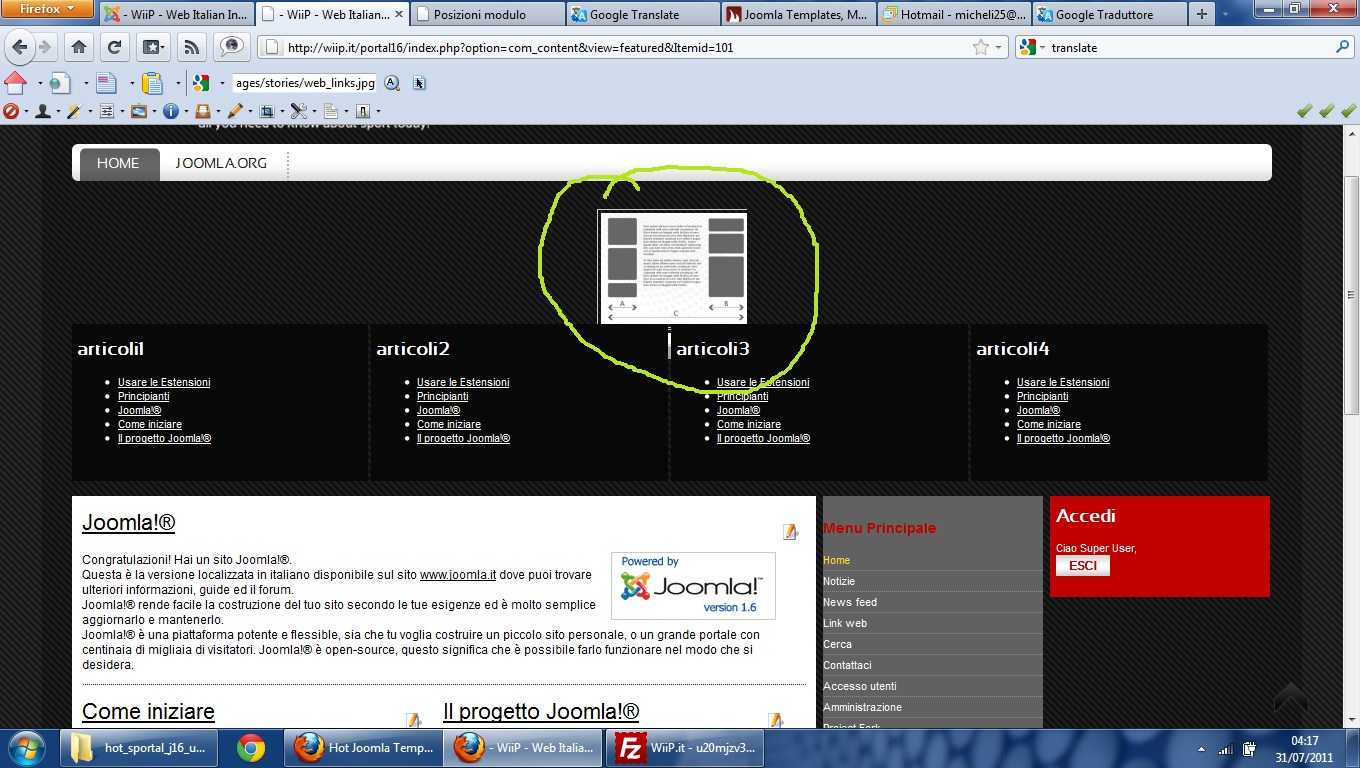This screenshot has height=768, width=1360.
Task: Open Chrome from the taskbar
Action: pos(251,748)
